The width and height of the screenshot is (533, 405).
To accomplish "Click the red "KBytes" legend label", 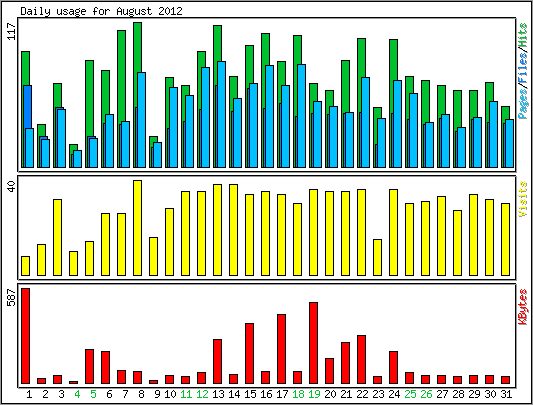I will [x=523, y=307].
